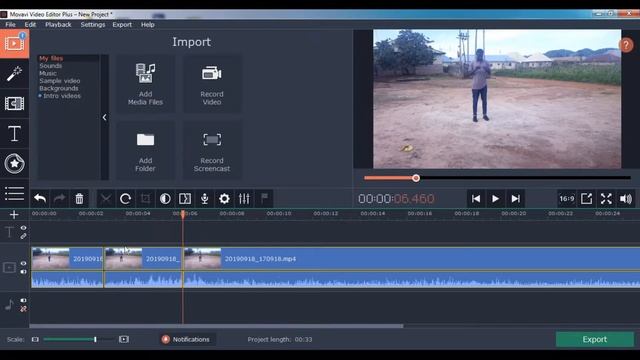Redo the last action
This screenshot has height=360, width=640.
coord(60,199)
